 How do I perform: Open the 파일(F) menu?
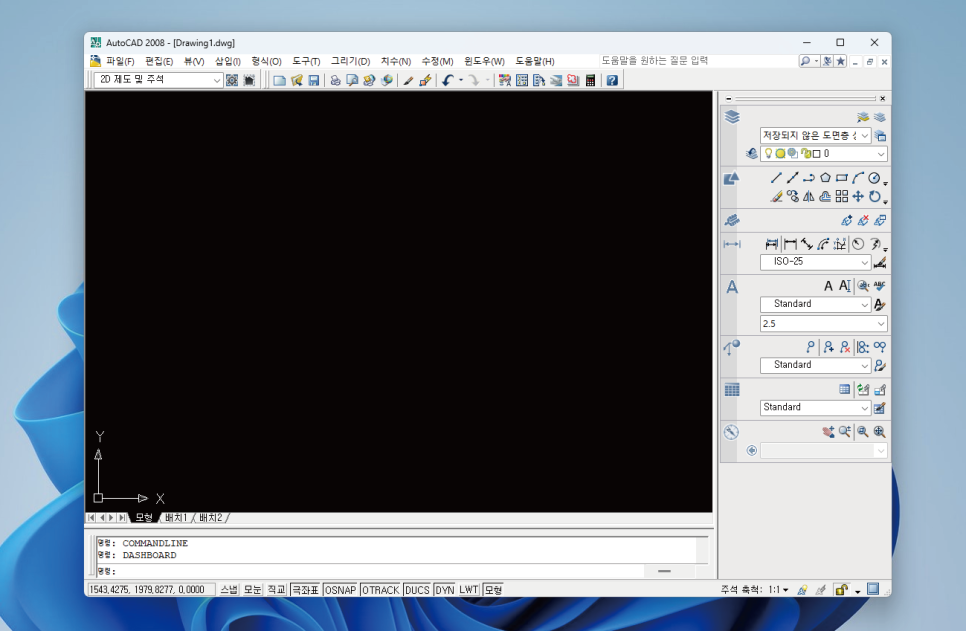point(120,61)
